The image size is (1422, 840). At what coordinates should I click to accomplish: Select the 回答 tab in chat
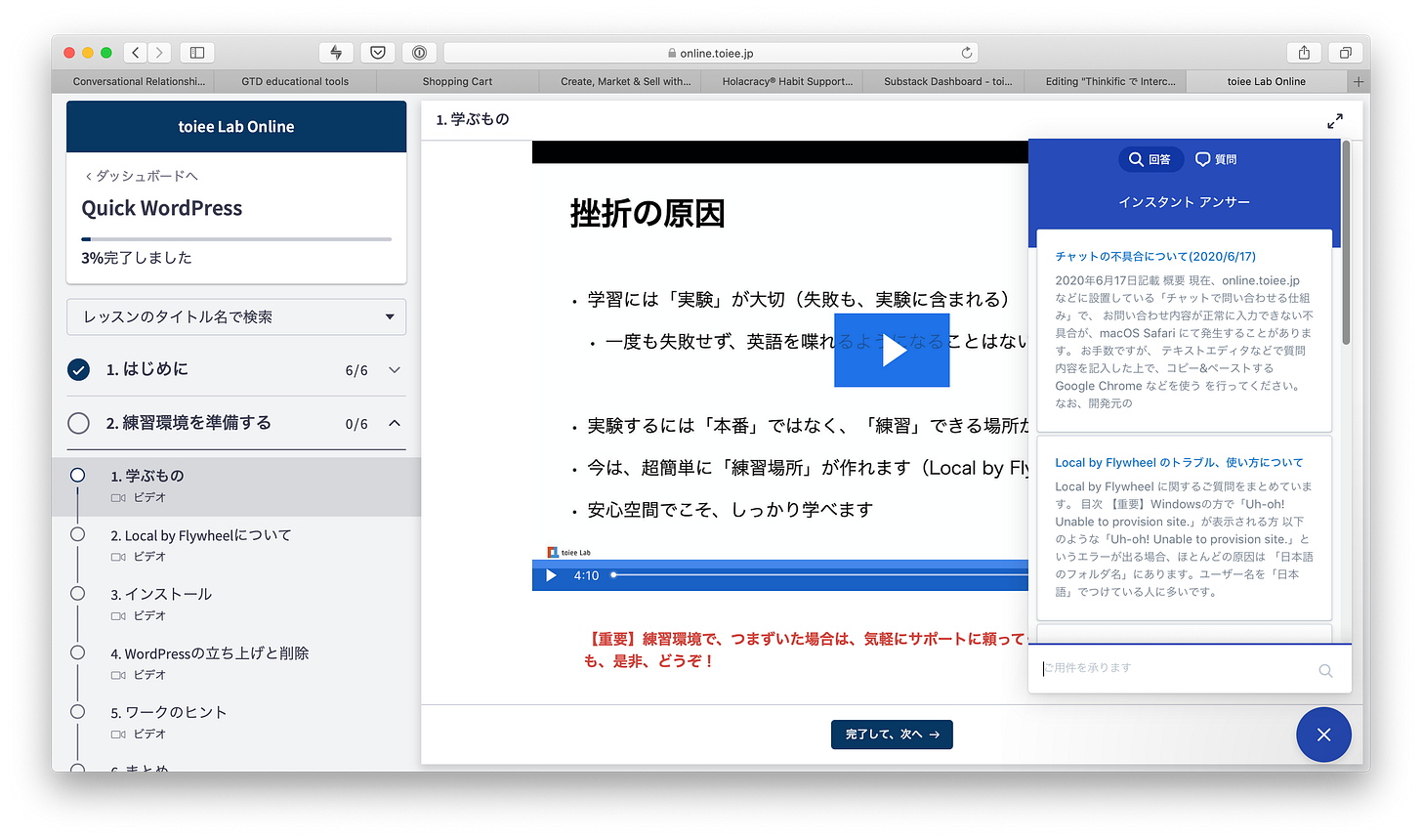(1150, 159)
